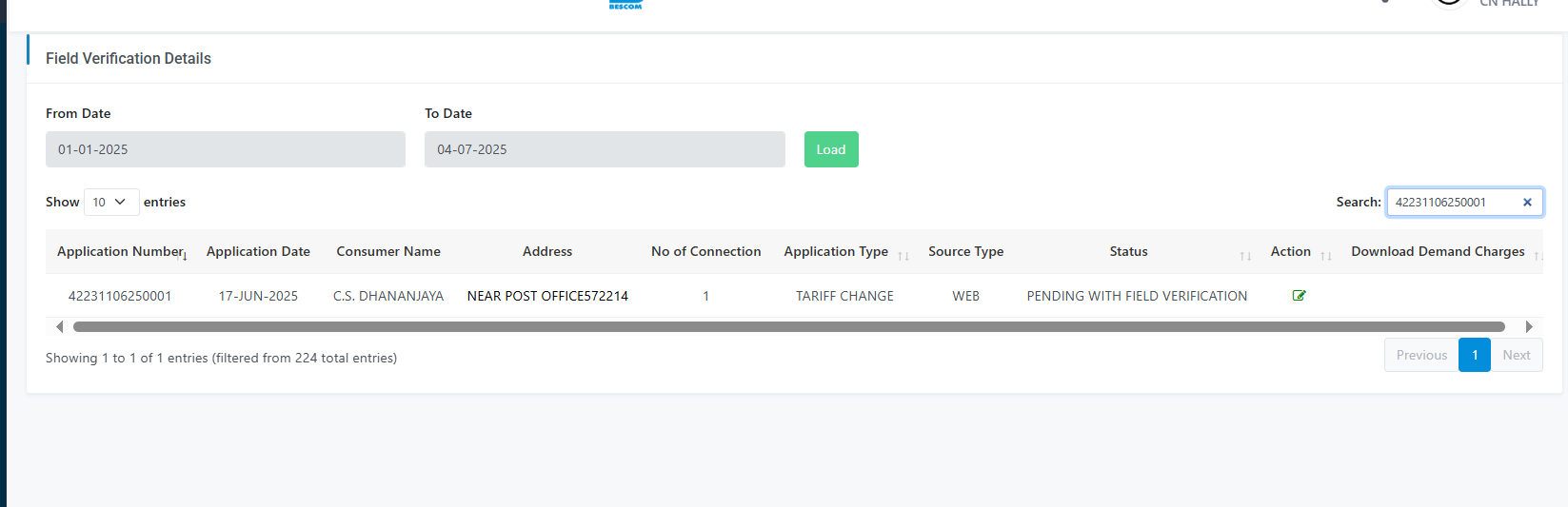Click PENDING WITH FIELD VERIFICATION status
This screenshot has height=507, width=1568.
pos(1137,297)
